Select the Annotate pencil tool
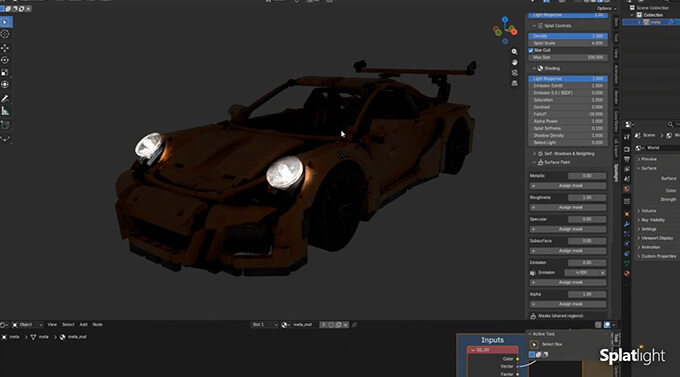This screenshot has width=680, height=377. click(x=5, y=98)
